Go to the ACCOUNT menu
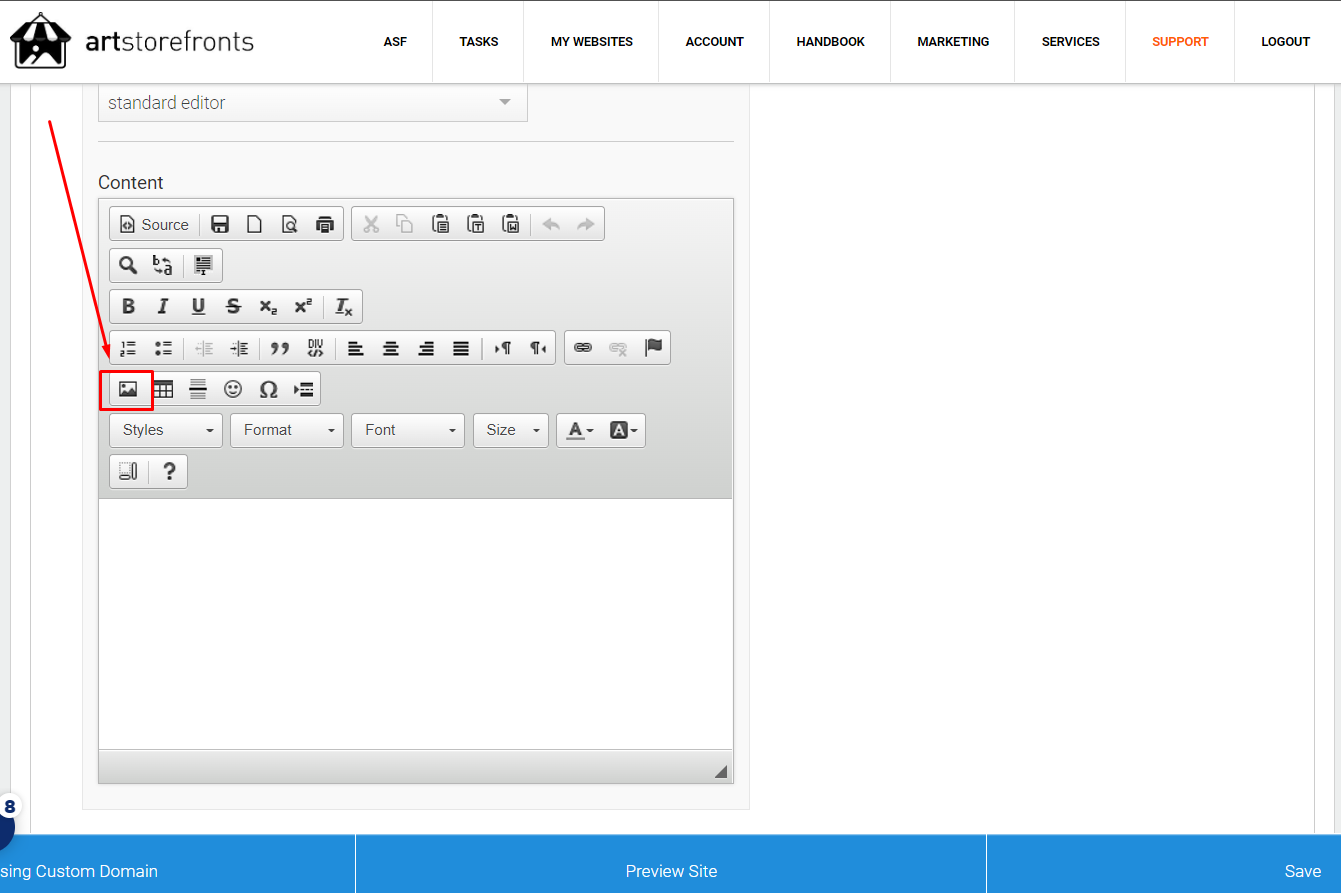The height and width of the screenshot is (893, 1341). 715,42
